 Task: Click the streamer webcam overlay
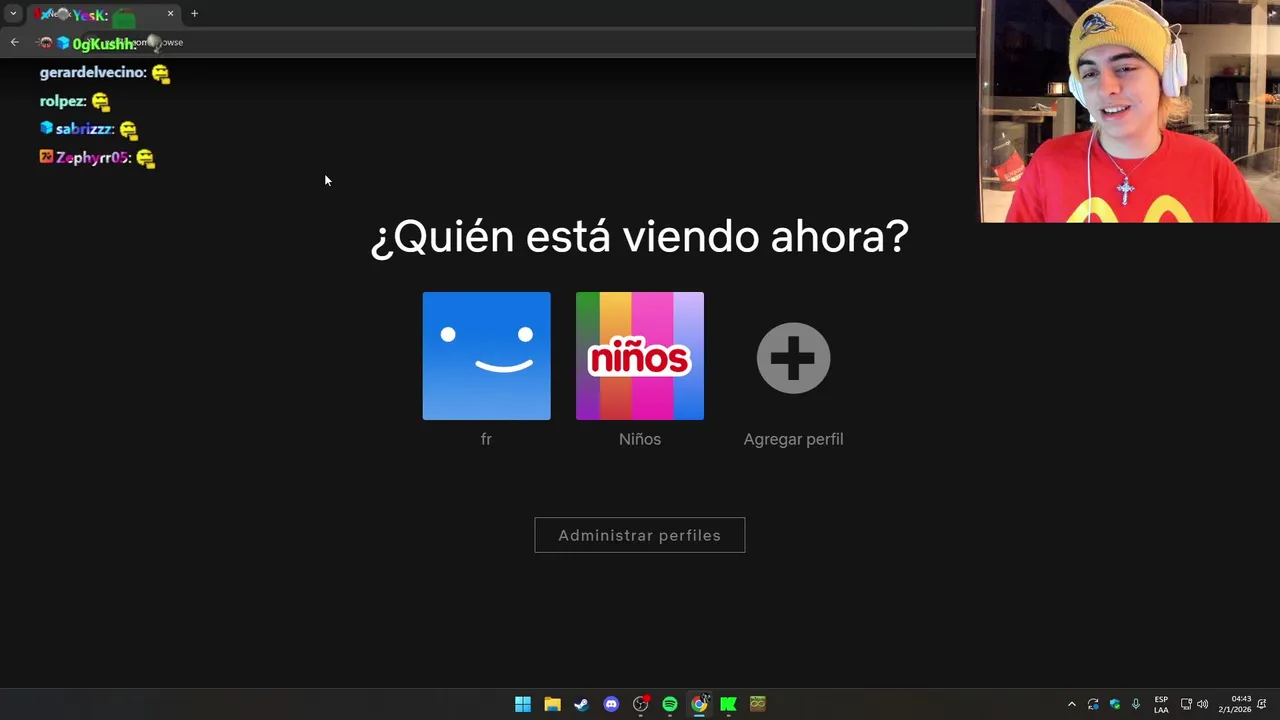click(x=1130, y=111)
